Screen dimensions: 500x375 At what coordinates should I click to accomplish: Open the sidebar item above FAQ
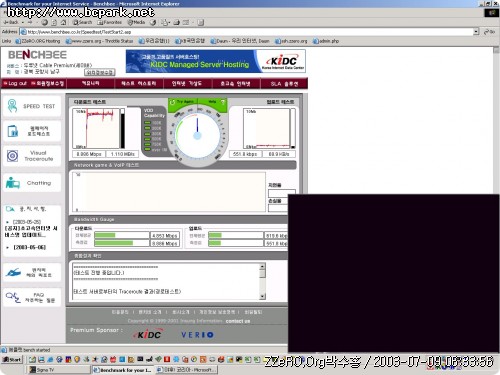click(32, 272)
